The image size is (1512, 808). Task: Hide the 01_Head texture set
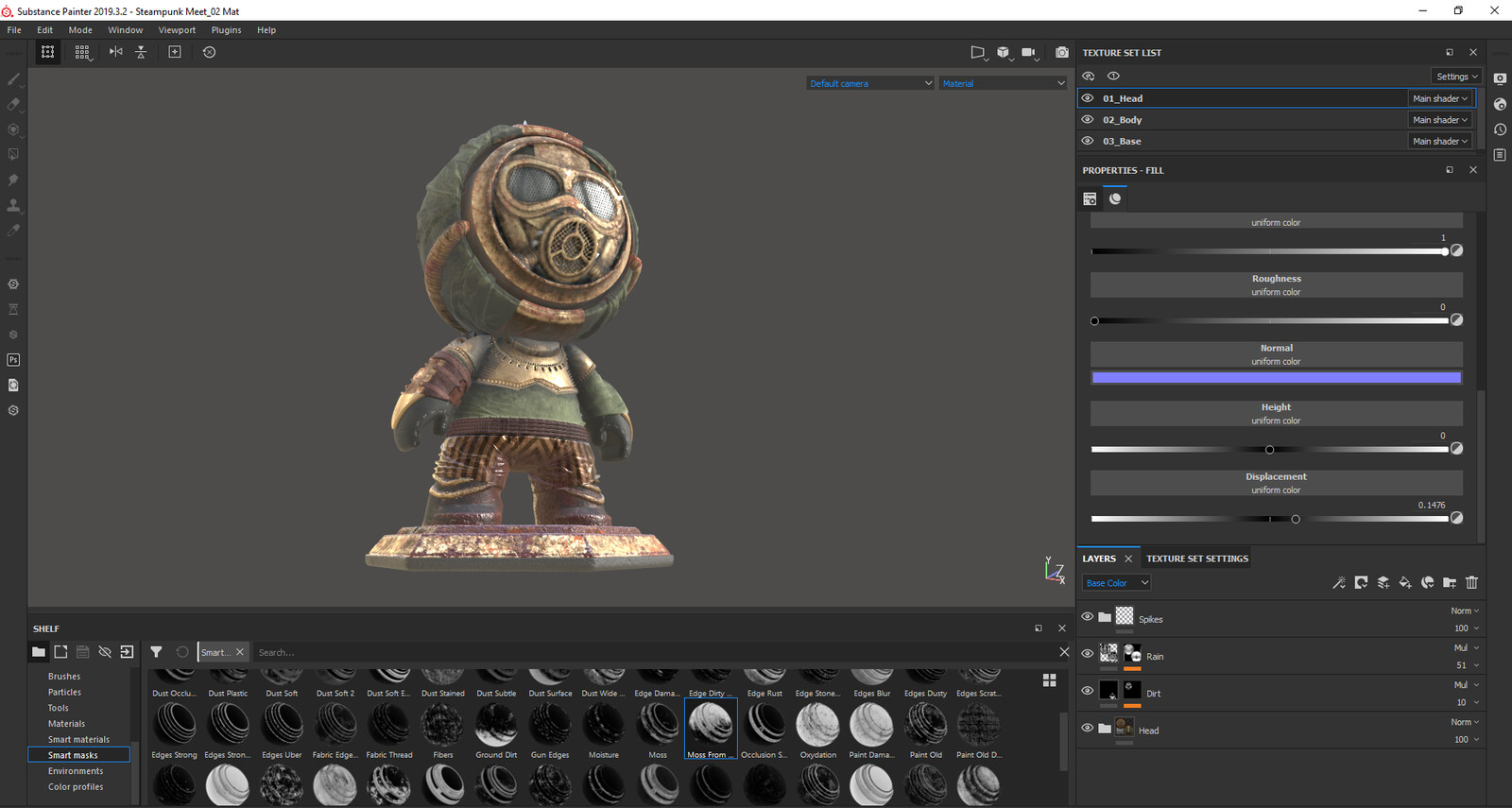1088,98
